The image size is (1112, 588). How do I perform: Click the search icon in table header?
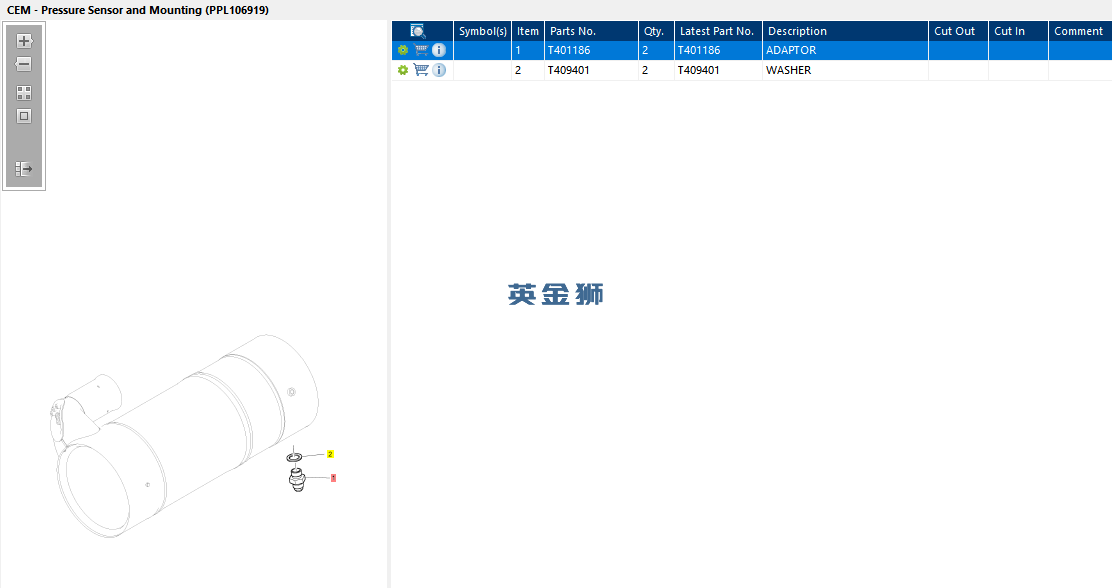[x=418, y=31]
